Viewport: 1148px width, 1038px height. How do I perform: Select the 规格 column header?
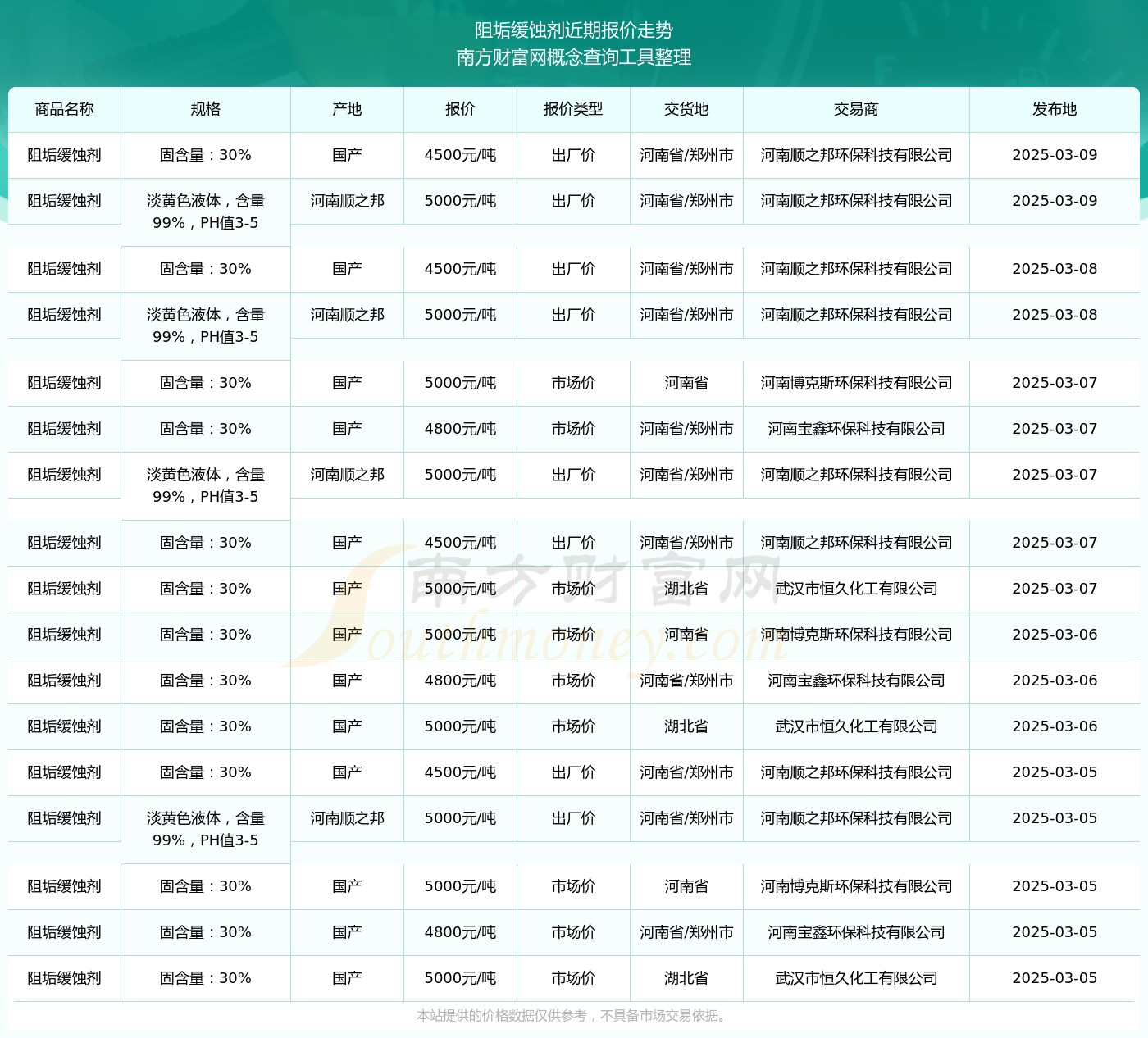[206, 109]
